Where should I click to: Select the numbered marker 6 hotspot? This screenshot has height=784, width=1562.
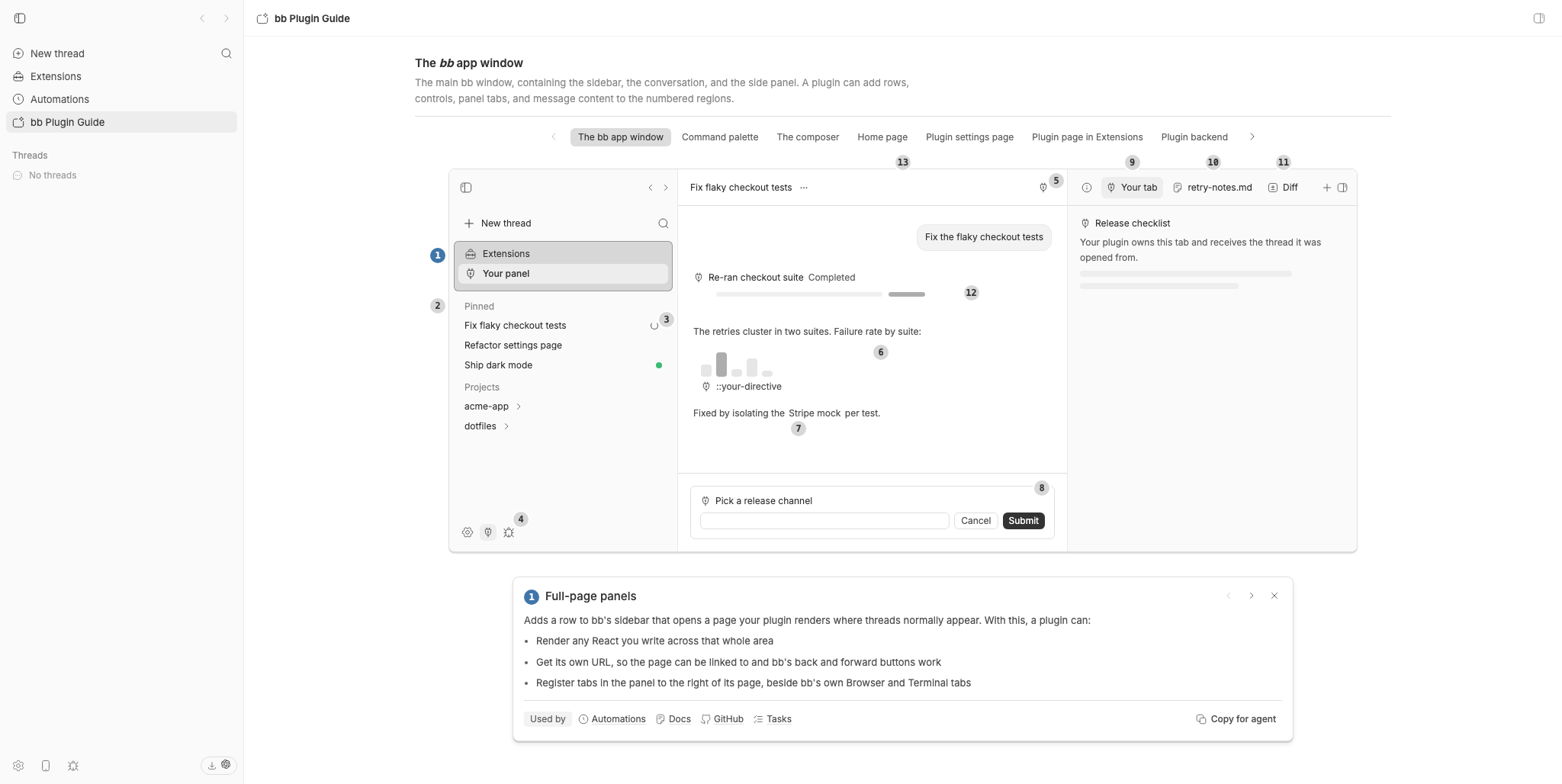pos(881,352)
